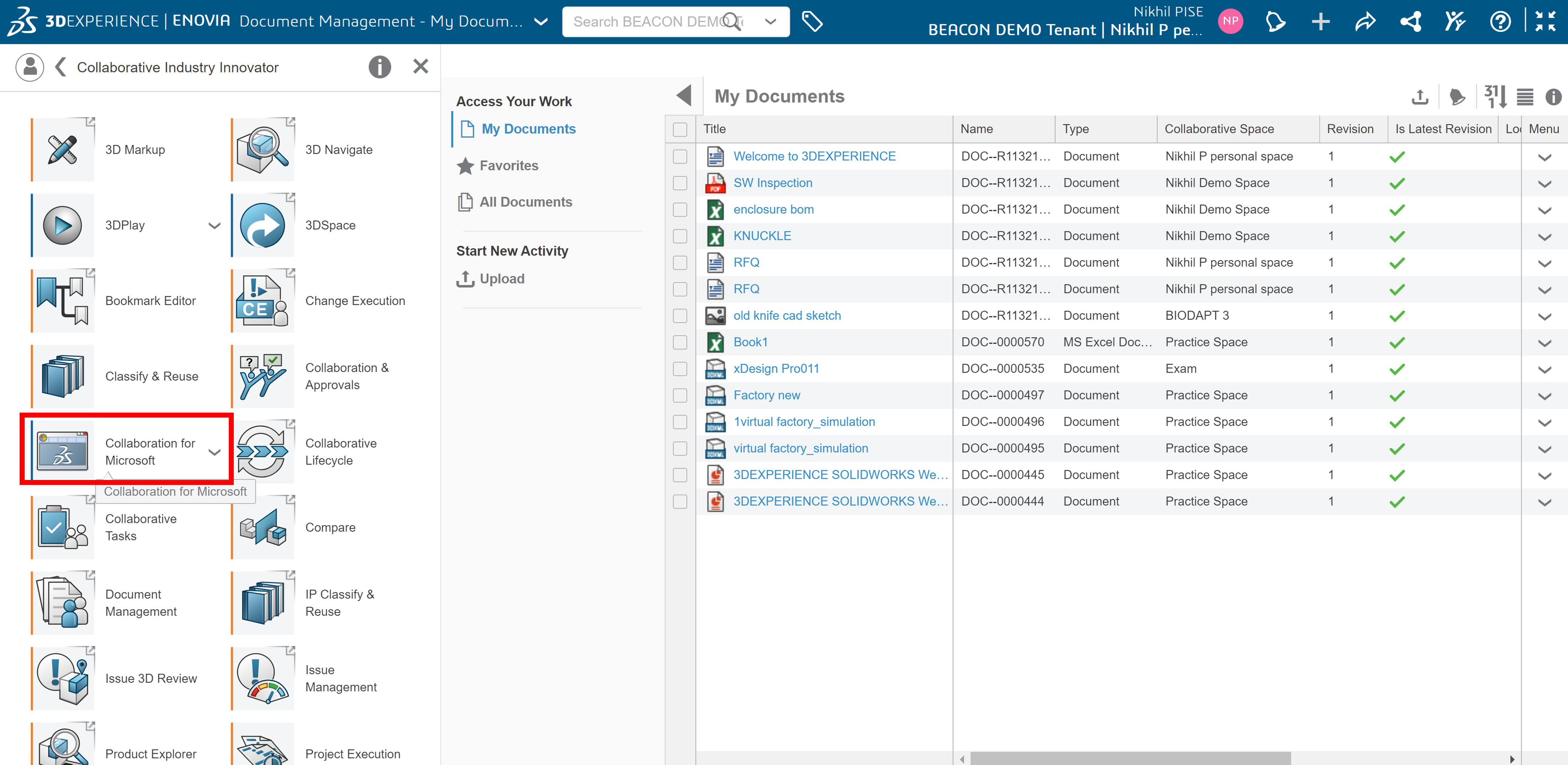Open the SW Inspection document link
This screenshot has width=1568, height=765.
point(773,183)
